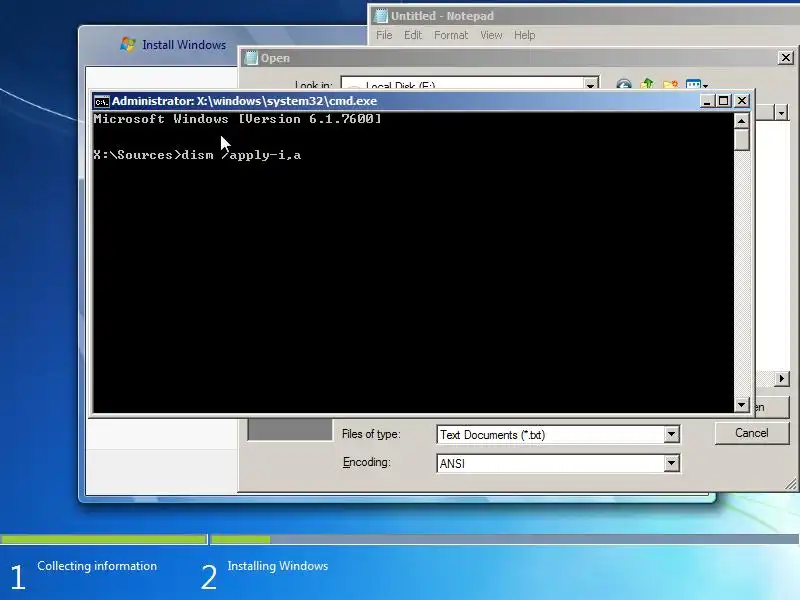The width and height of the screenshot is (800, 600).
Task: Open the View Menu icon in Open dialog
Action: [696, 84]
